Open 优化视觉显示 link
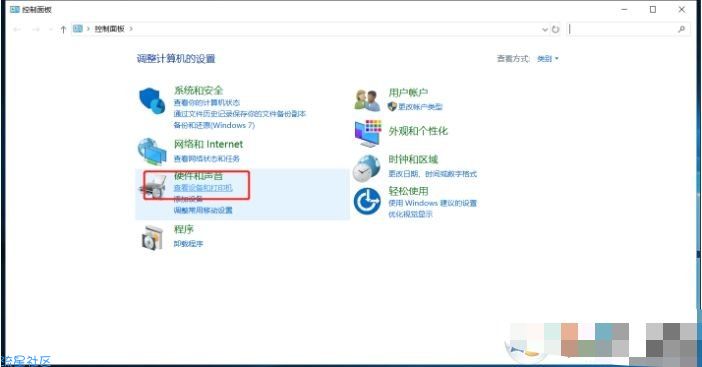Viewport: 702px width, 367px height. [x=410, y=214]
